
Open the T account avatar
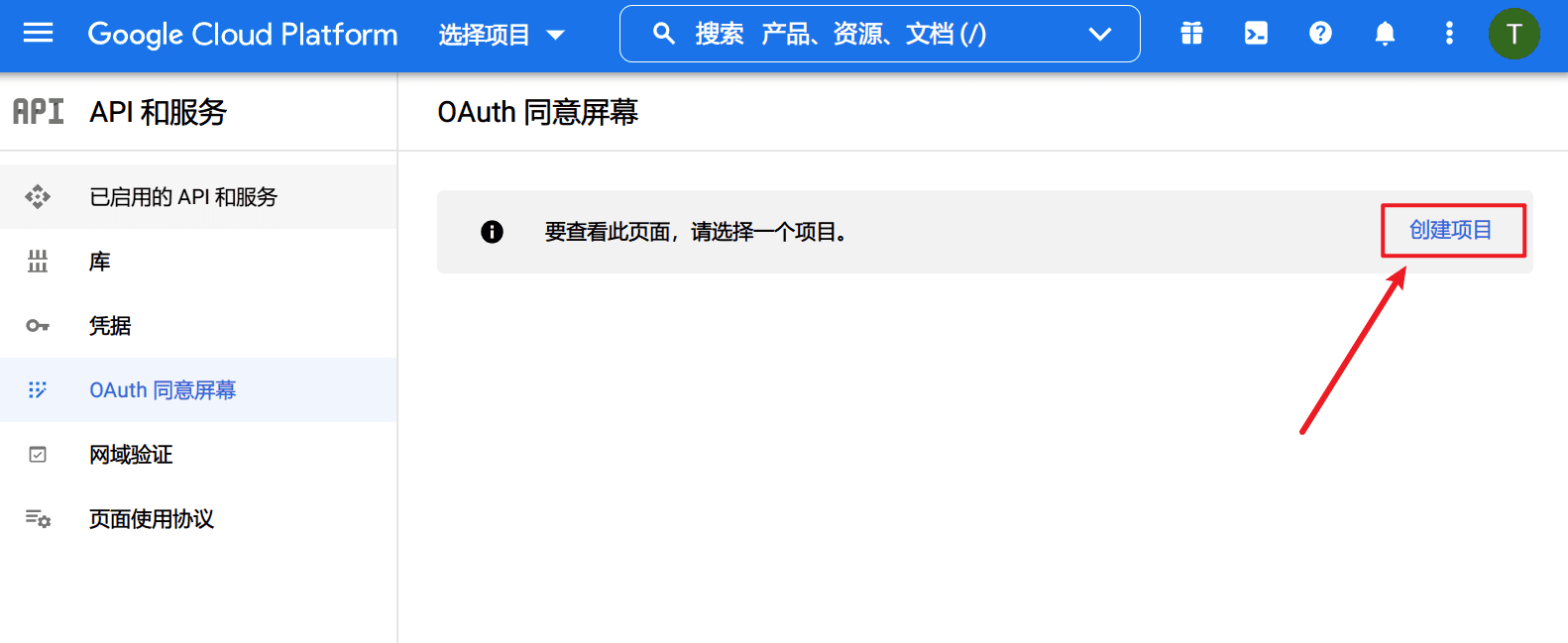(1513, 34)
